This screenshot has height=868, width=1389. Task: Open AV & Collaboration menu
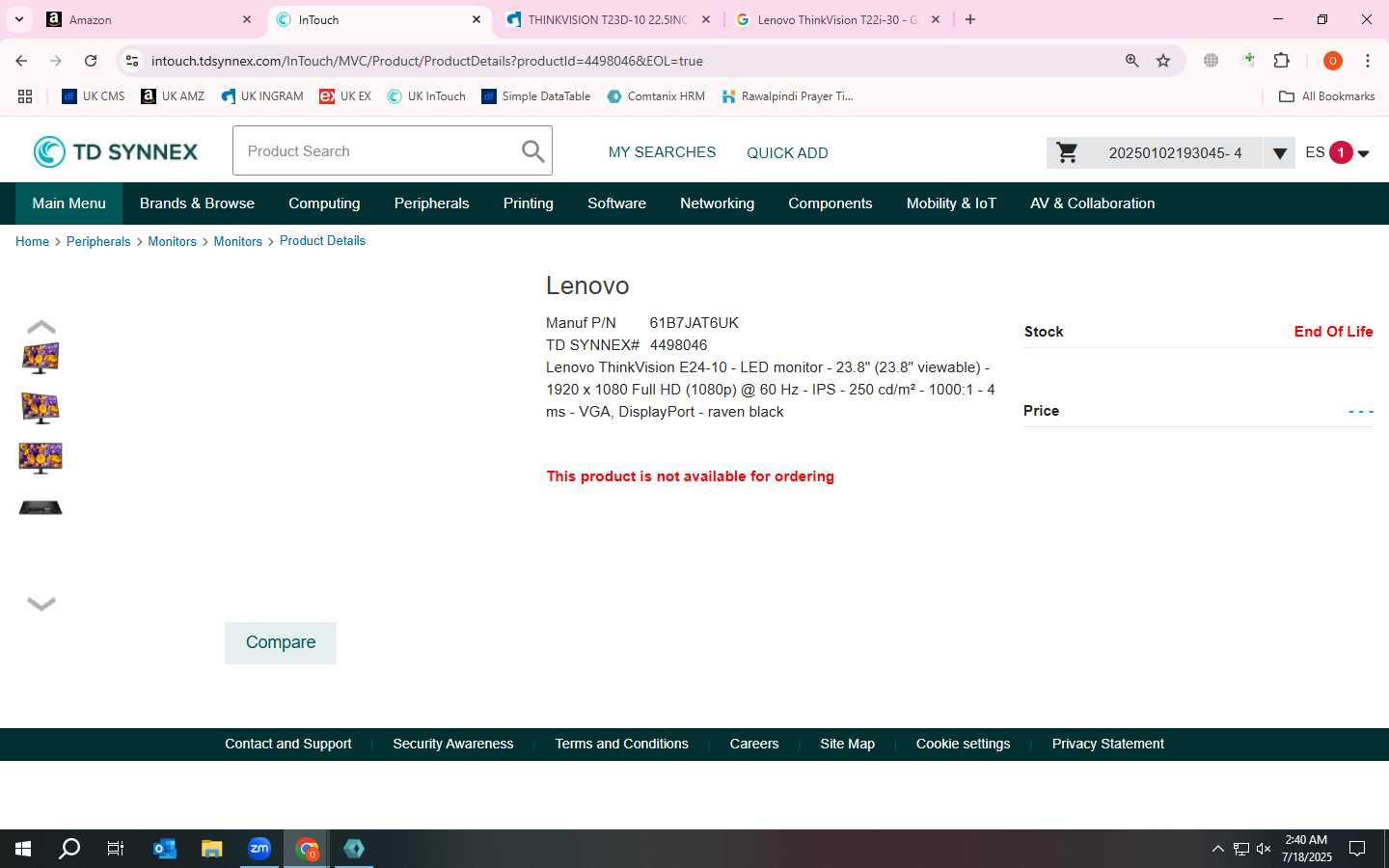point(1092,203)
